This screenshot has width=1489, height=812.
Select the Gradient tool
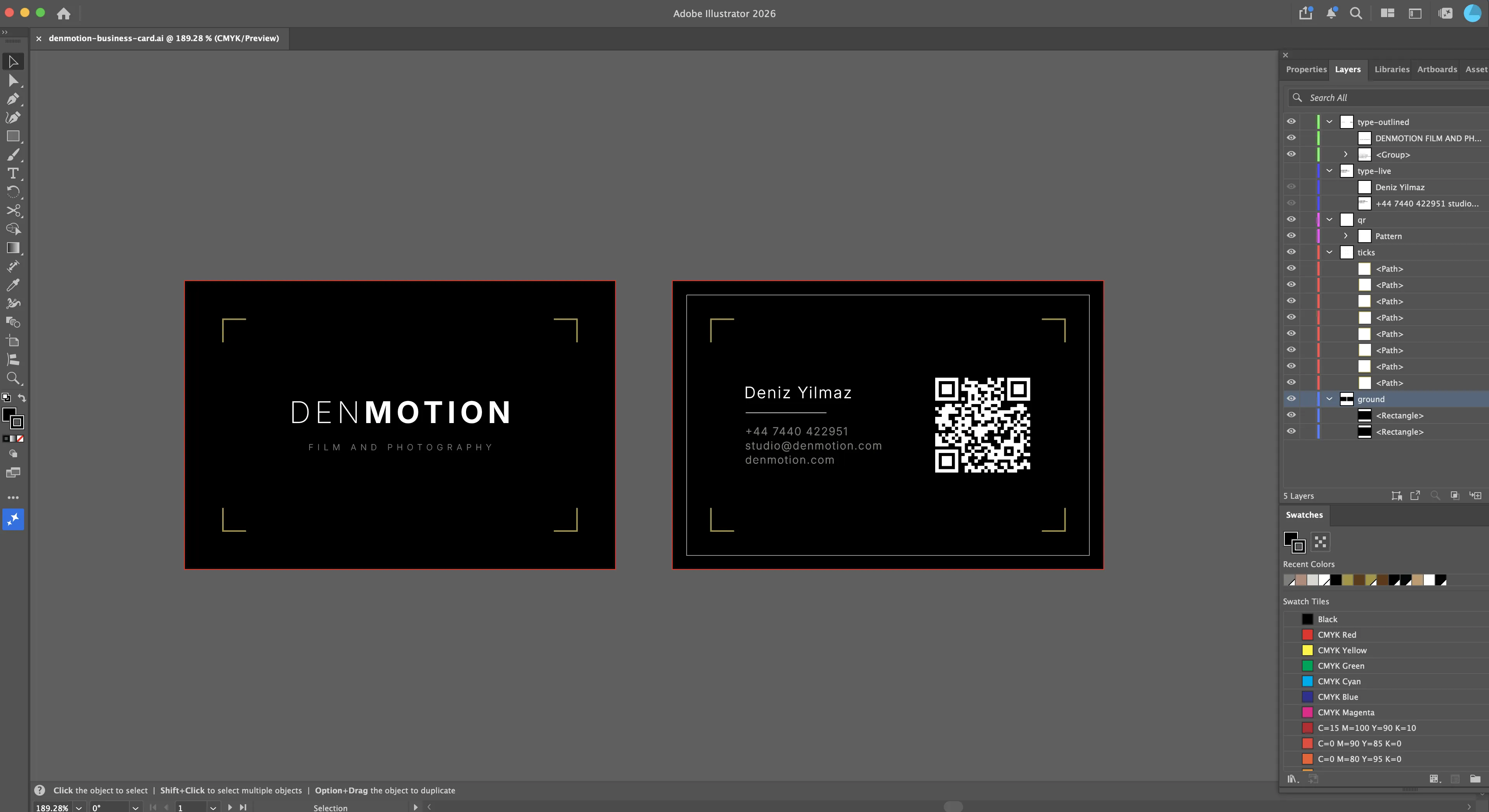pyautogui.click(x=13, y=248)
